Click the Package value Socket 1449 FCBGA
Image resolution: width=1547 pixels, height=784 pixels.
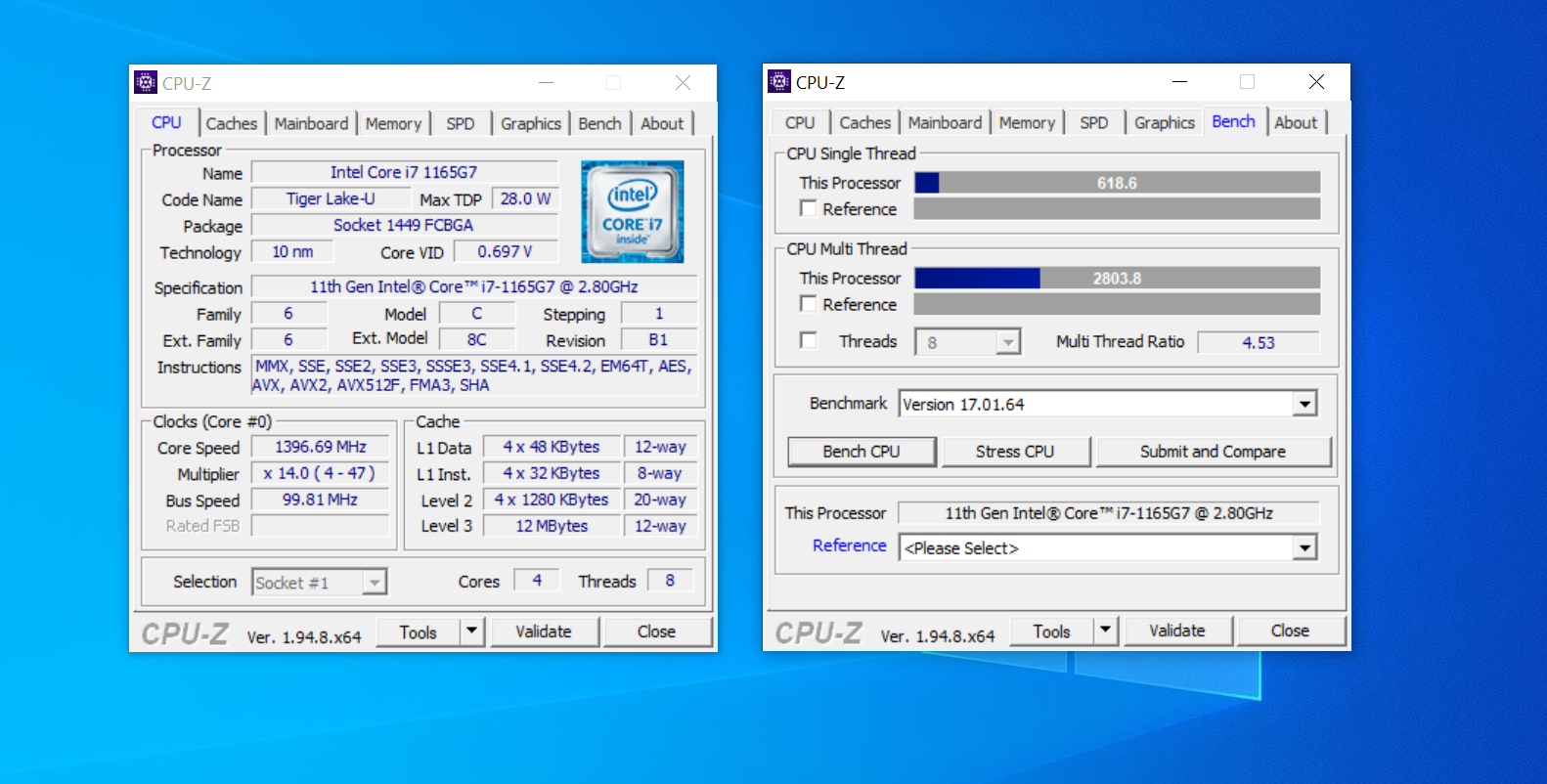[404, 225]
